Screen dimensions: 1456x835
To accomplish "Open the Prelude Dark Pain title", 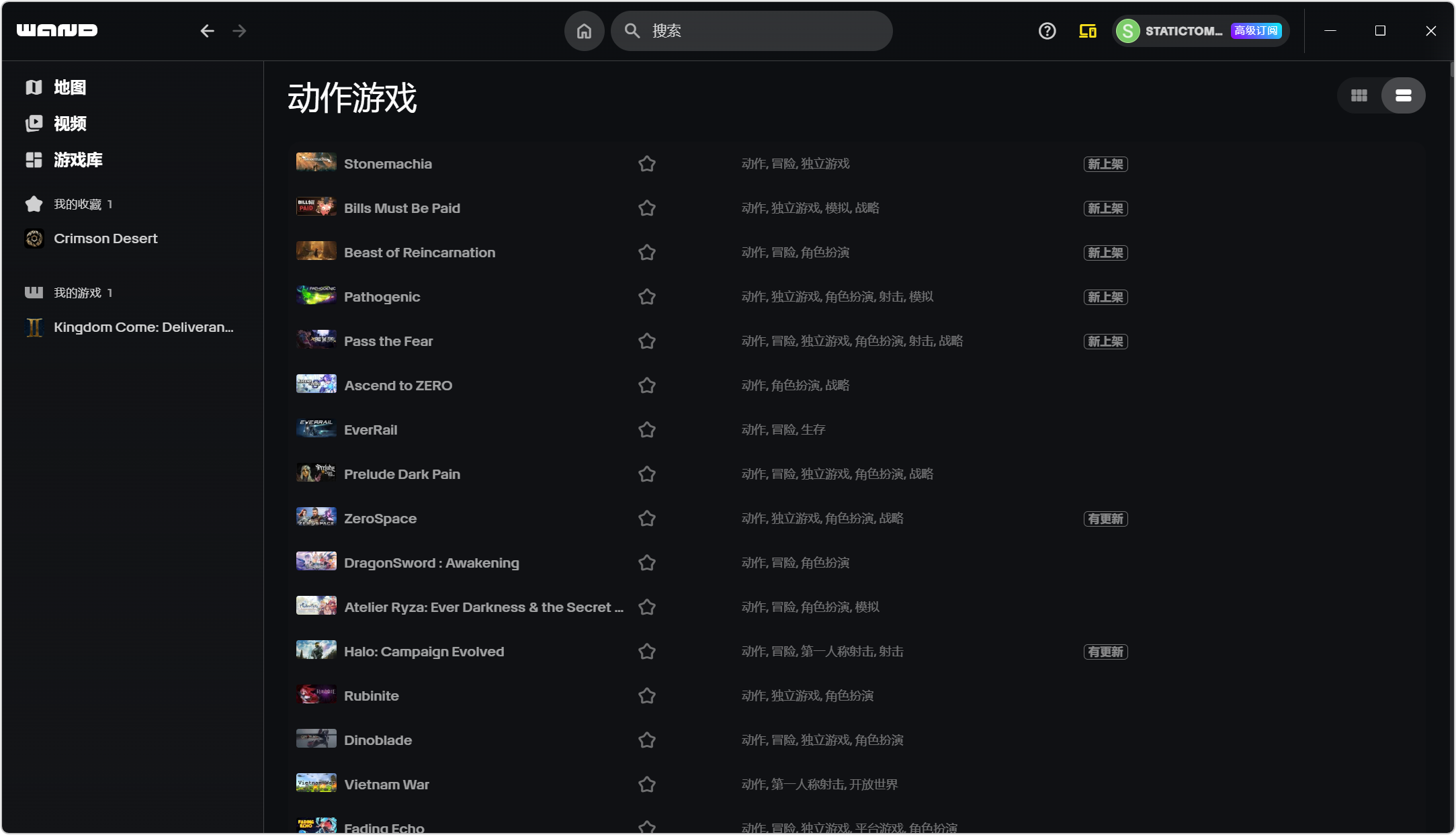I will pyautogui.click(x=402, y=474).
